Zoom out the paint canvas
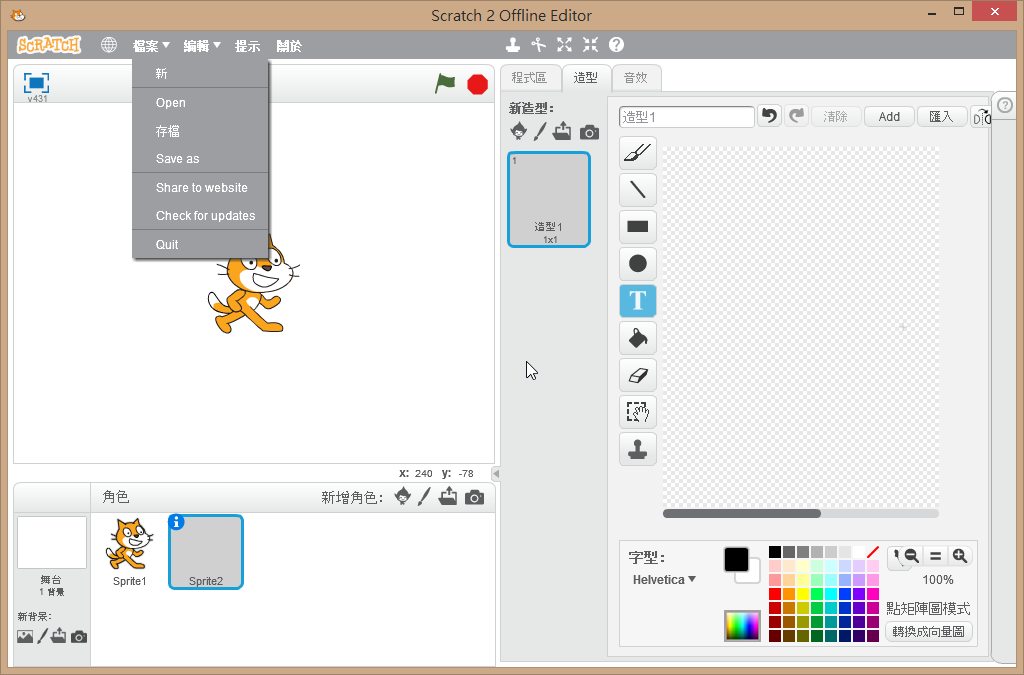Screen dimensions: 1024x675 912,556
